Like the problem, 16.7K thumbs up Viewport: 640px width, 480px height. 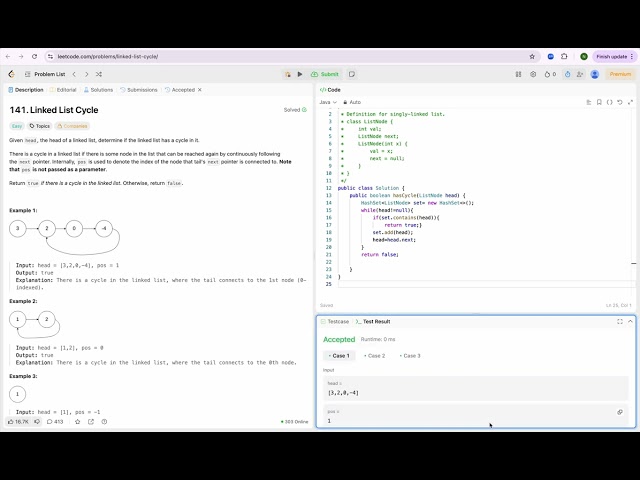click(x=18, y=422)
